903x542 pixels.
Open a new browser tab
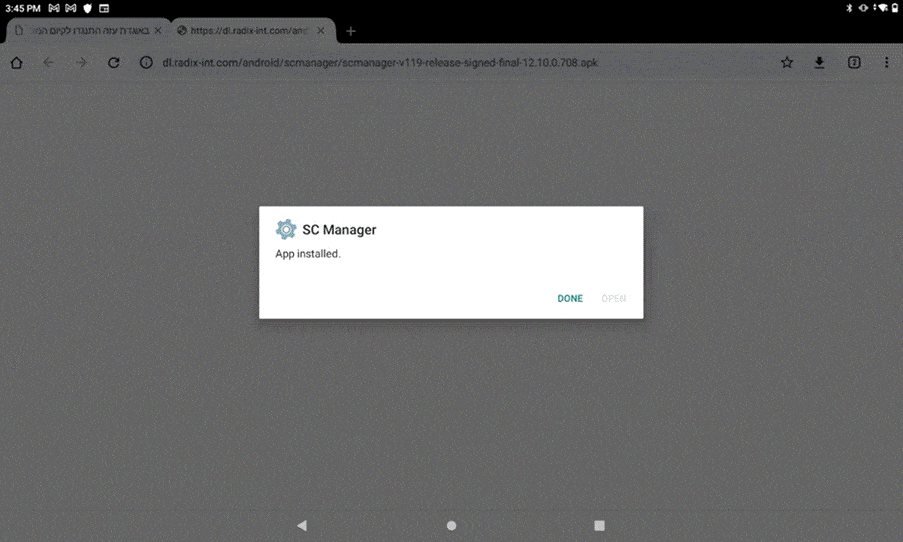click(x=351, y=31)
